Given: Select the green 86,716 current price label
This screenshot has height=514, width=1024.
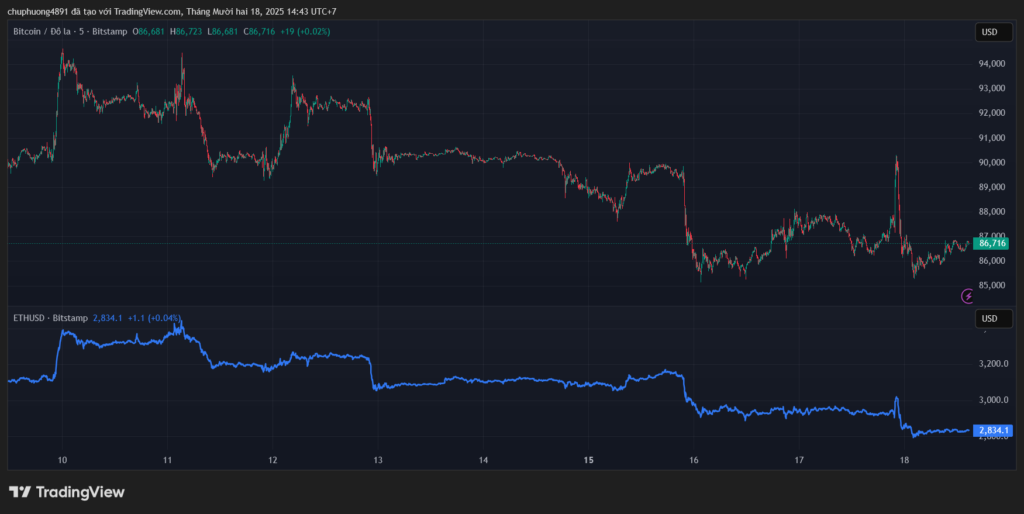Looking at the screenshot, I should coord(991,243).
